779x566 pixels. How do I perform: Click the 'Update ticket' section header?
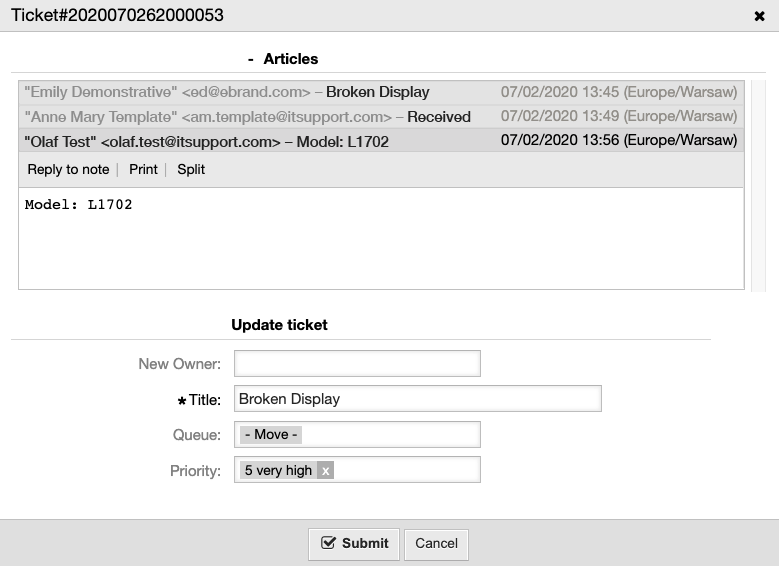(279, 325)
